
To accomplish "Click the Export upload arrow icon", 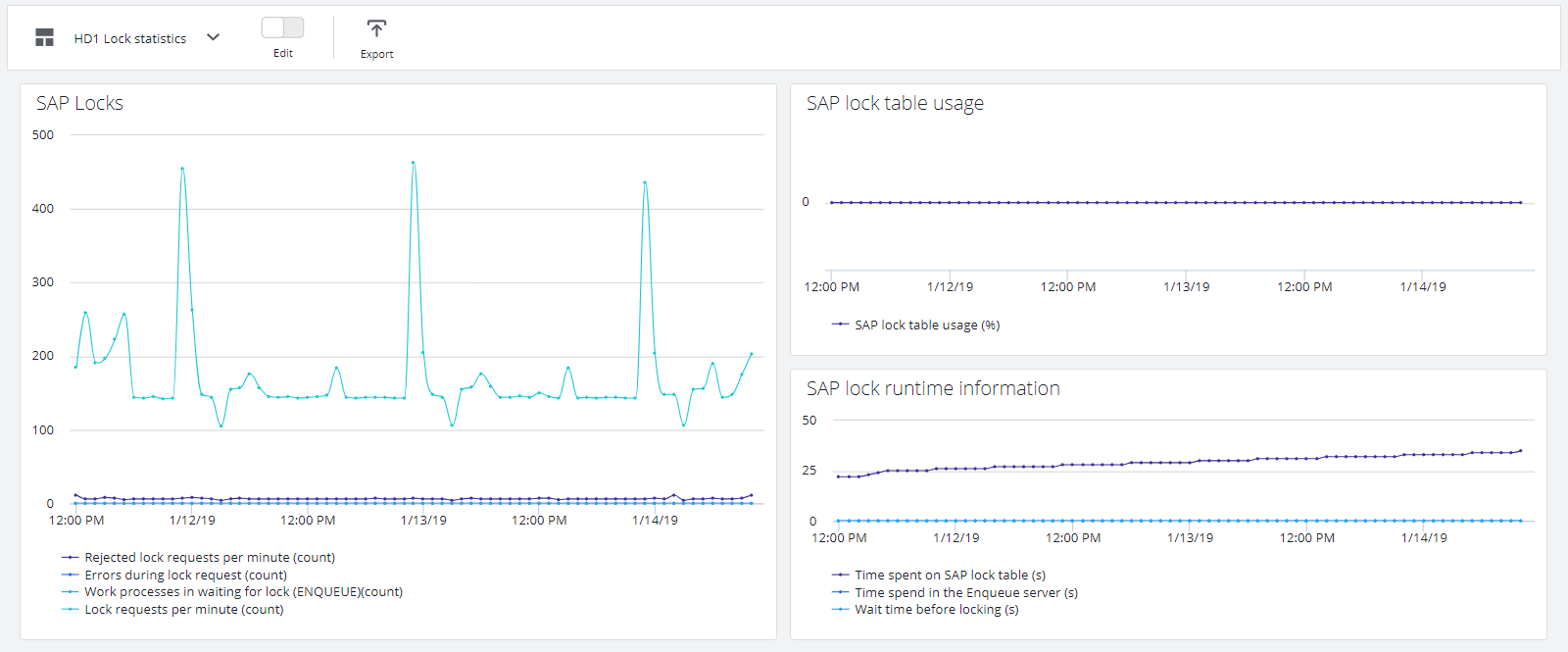I will [x=376, y=28].
